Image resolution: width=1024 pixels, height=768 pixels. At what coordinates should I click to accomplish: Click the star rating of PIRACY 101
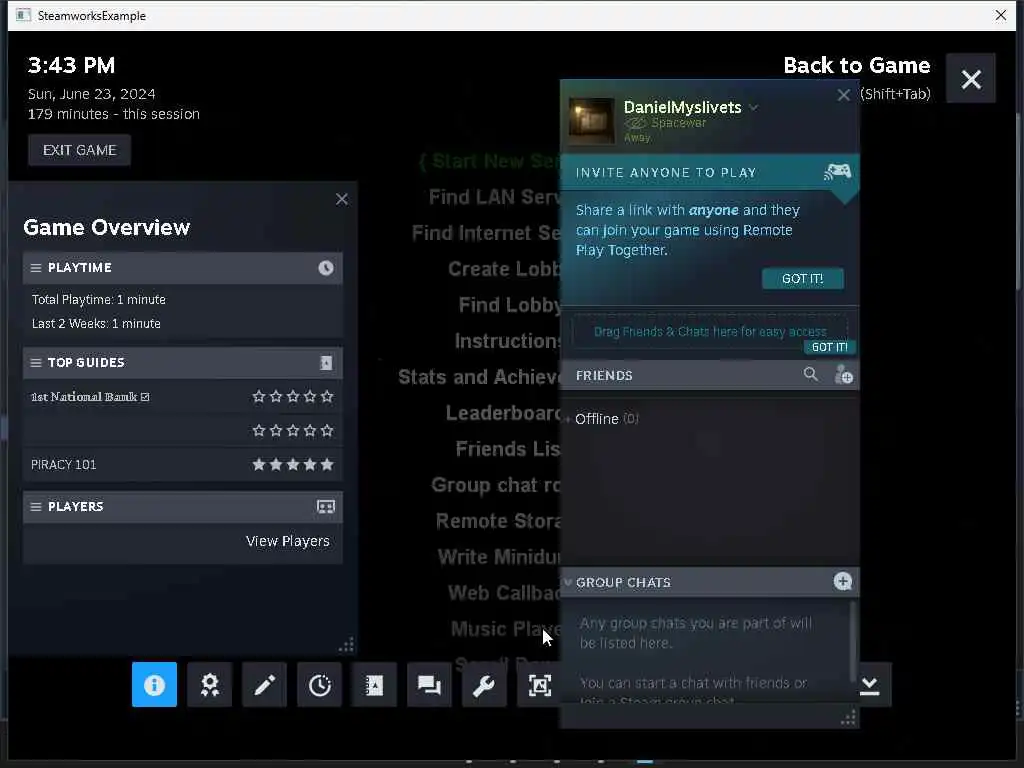(x=293, y=464)
